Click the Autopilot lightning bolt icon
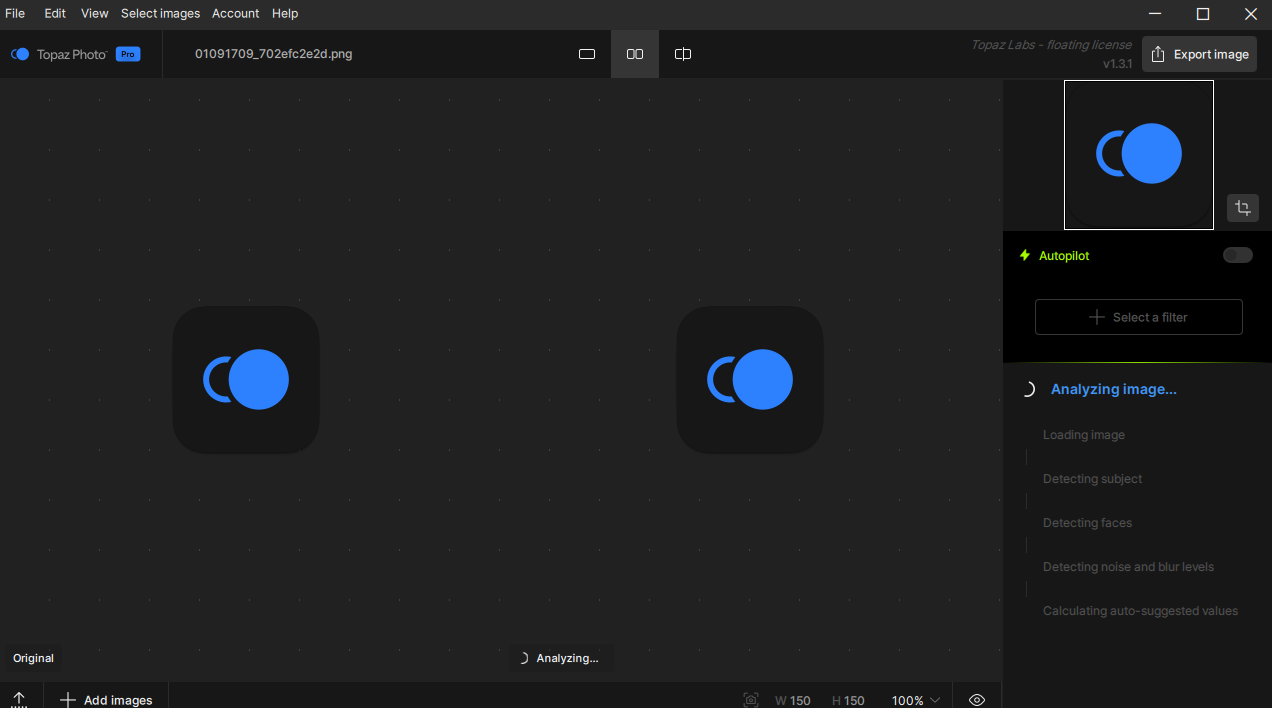 click(x=1024, y=255)
